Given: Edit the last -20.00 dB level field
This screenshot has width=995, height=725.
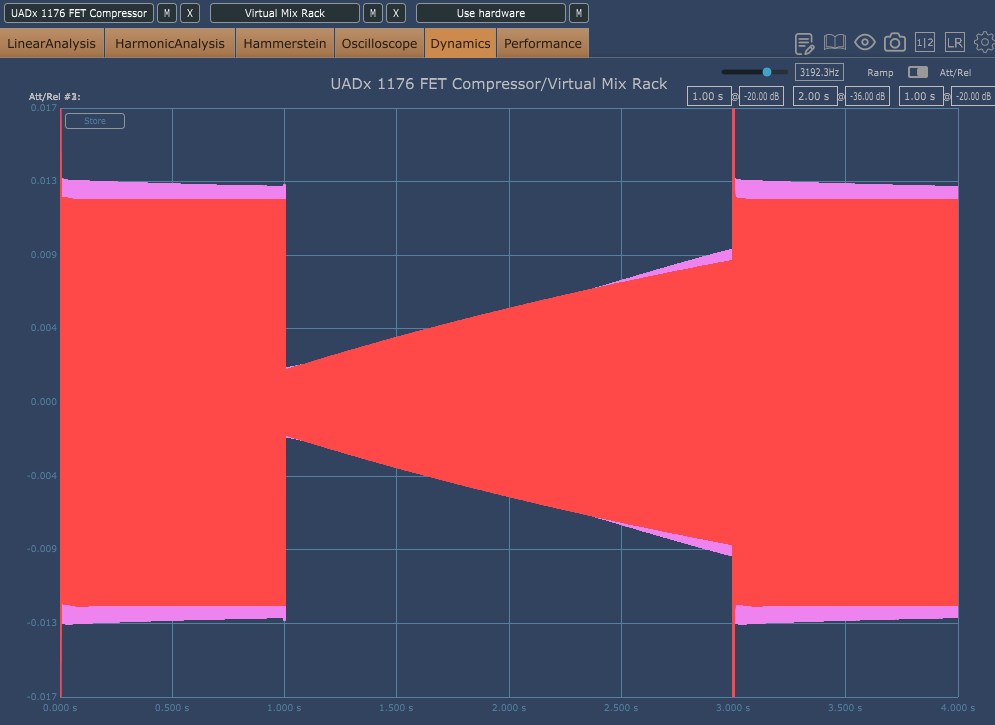Looking at the screenshot, I should click(x=973, y=96).
